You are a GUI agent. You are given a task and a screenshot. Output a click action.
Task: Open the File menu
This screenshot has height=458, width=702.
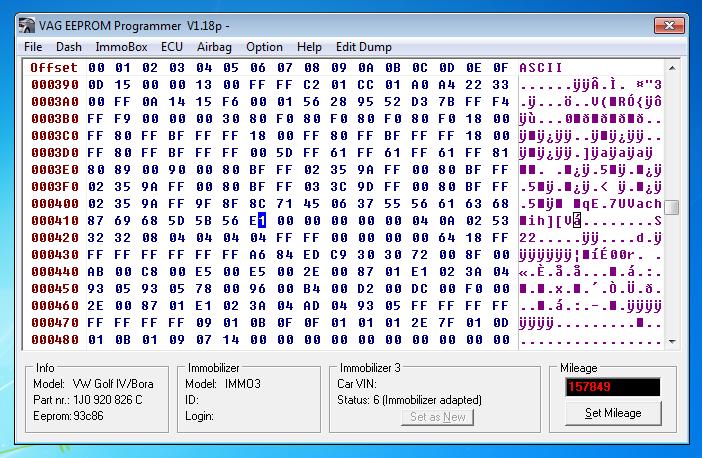click(x=33, y=47)
